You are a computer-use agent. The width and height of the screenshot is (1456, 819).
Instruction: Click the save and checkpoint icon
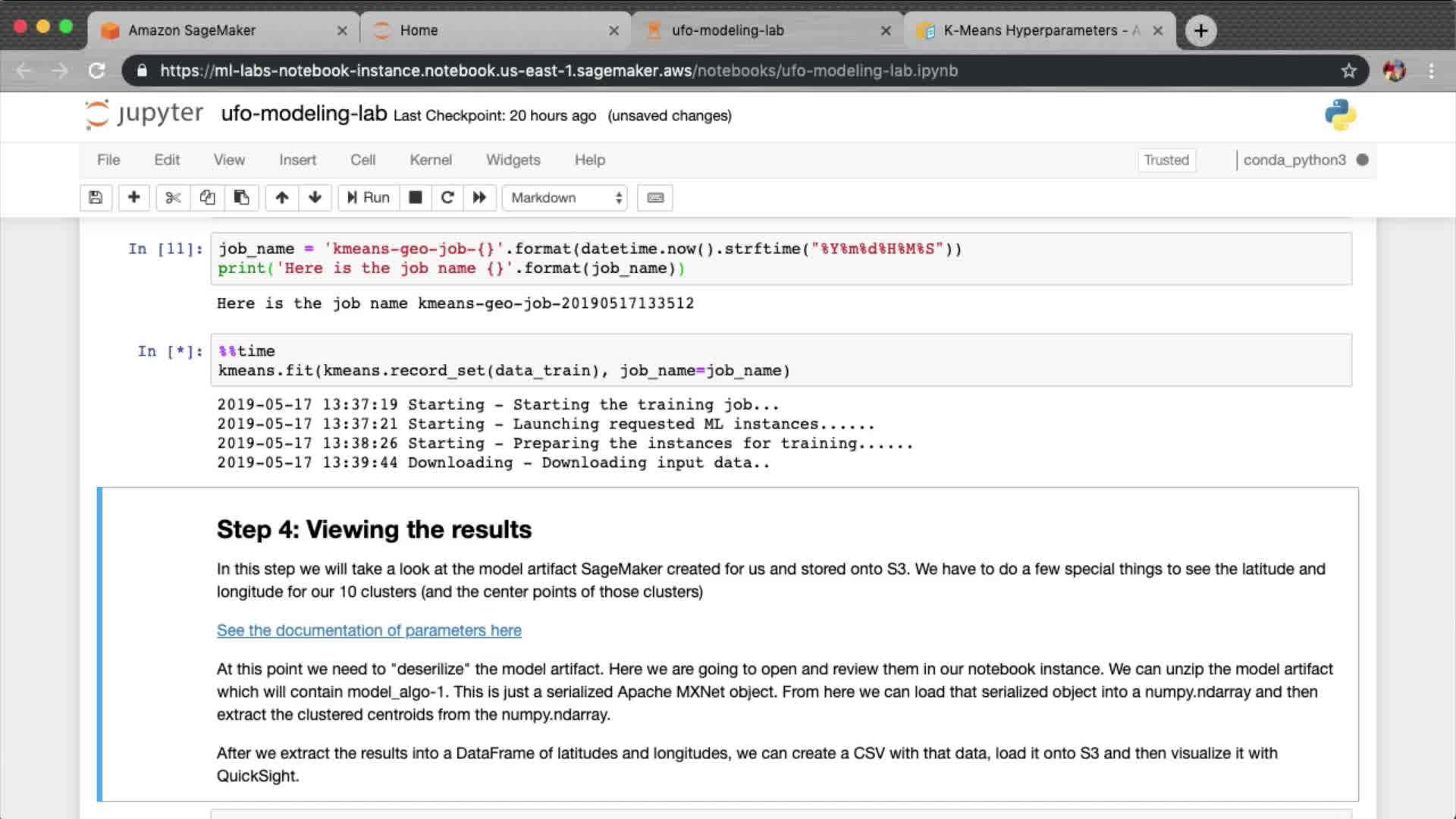[96, 198]
